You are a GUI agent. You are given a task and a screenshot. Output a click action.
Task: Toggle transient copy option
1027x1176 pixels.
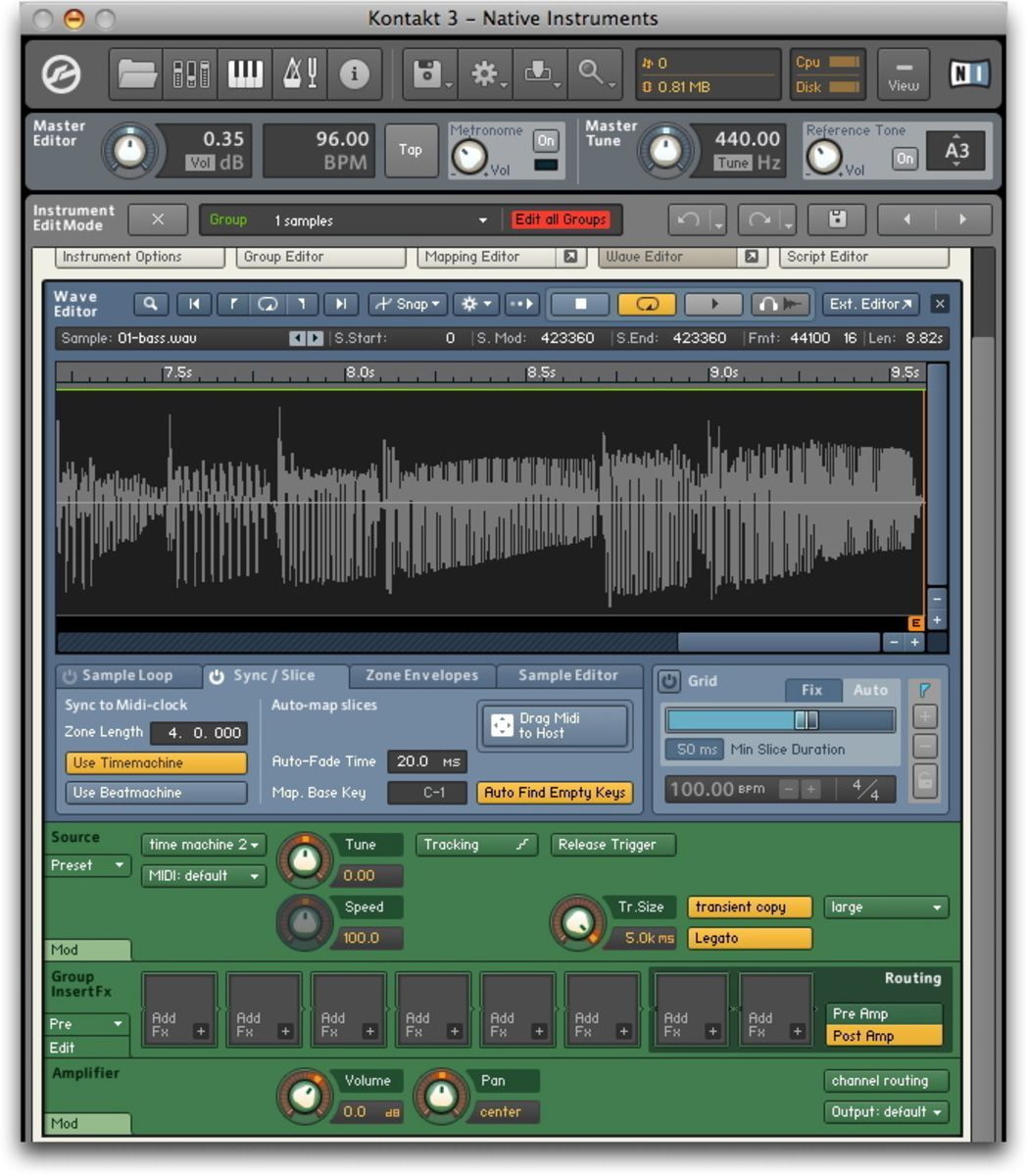pyautogui.click(x=750, y=906)
